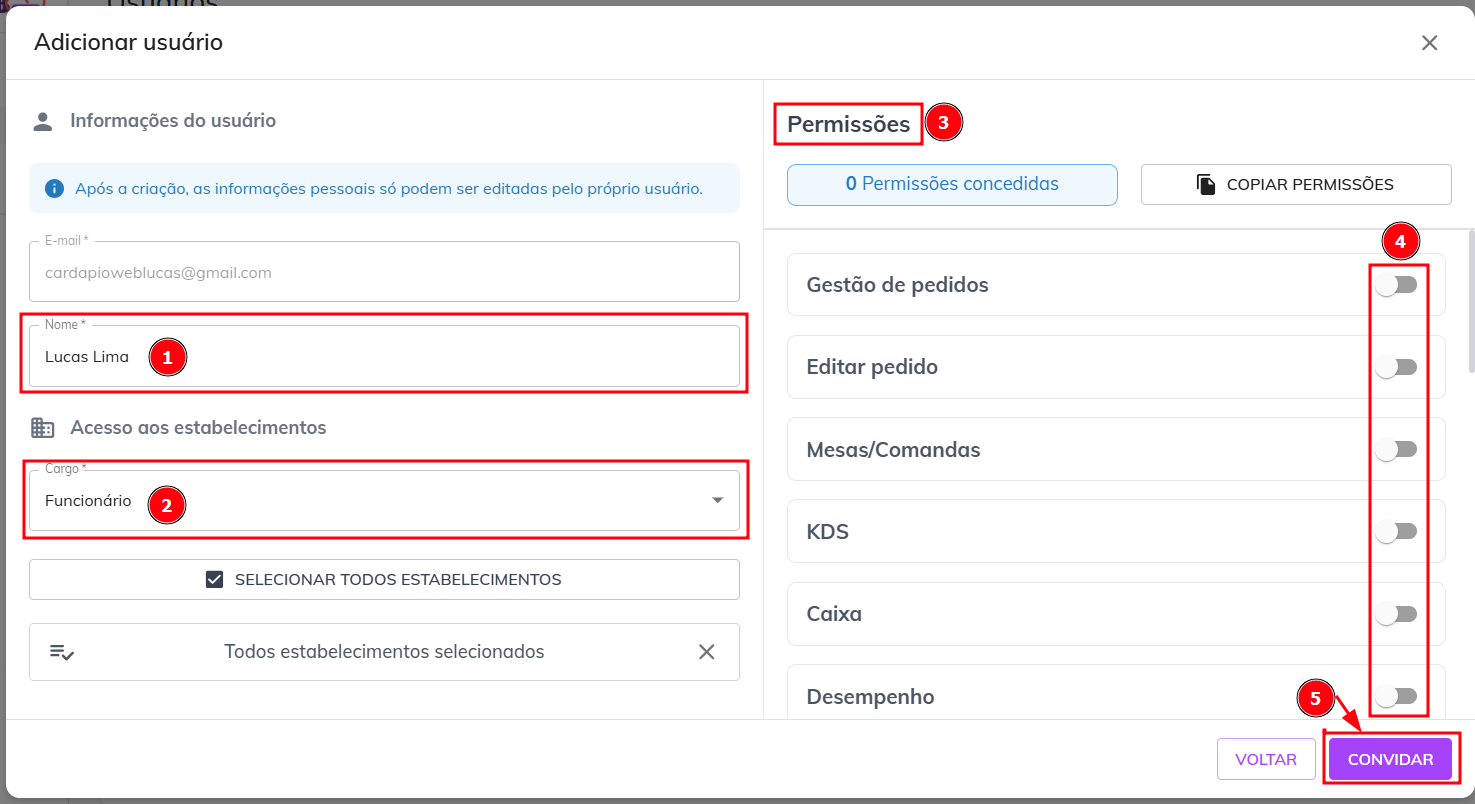Enable the KDS permission switch

tap(1396, 532)
